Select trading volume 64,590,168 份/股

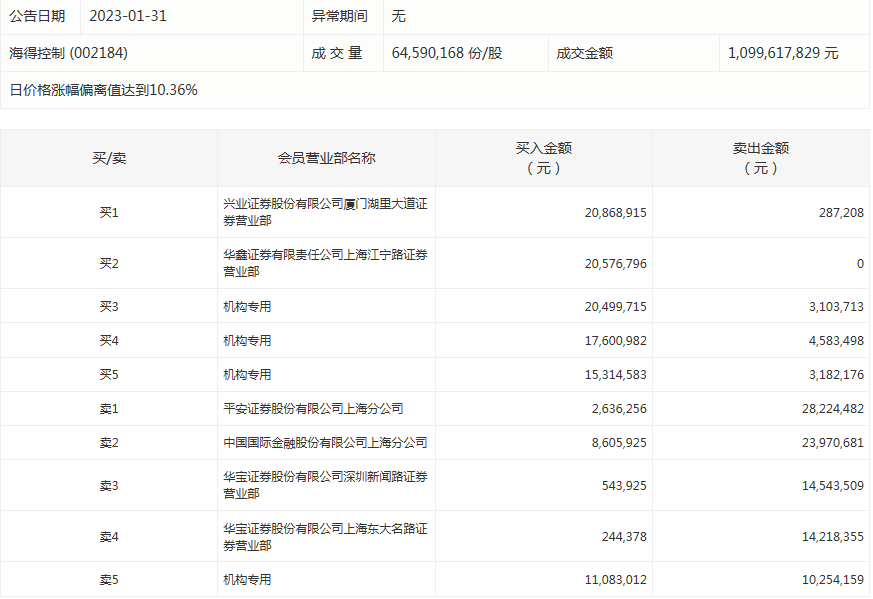coord(447,53)
